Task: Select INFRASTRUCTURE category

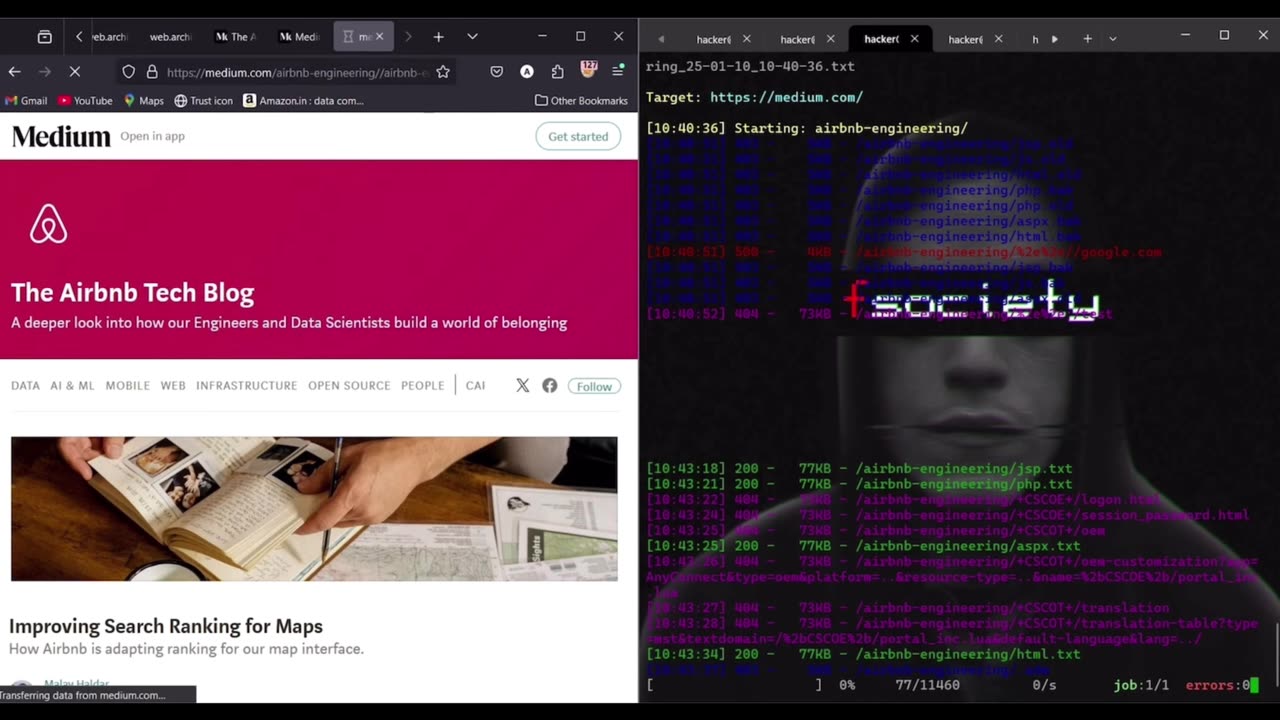Action: 246,386
